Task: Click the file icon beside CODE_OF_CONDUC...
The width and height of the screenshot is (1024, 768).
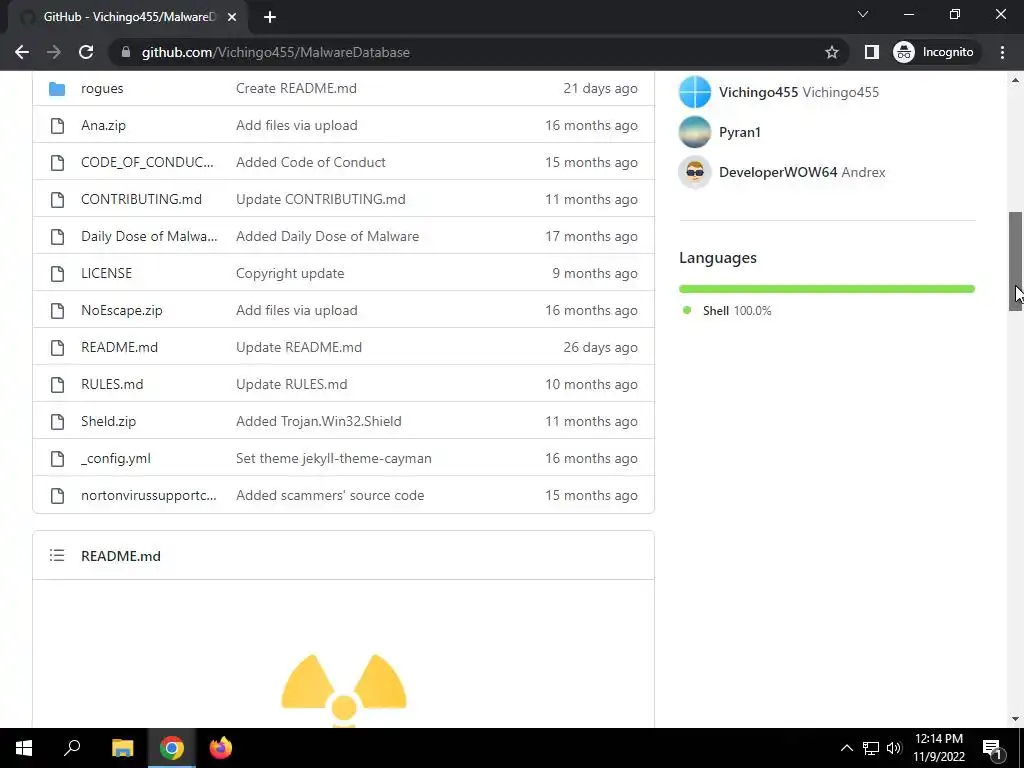Action: [57, 163]
